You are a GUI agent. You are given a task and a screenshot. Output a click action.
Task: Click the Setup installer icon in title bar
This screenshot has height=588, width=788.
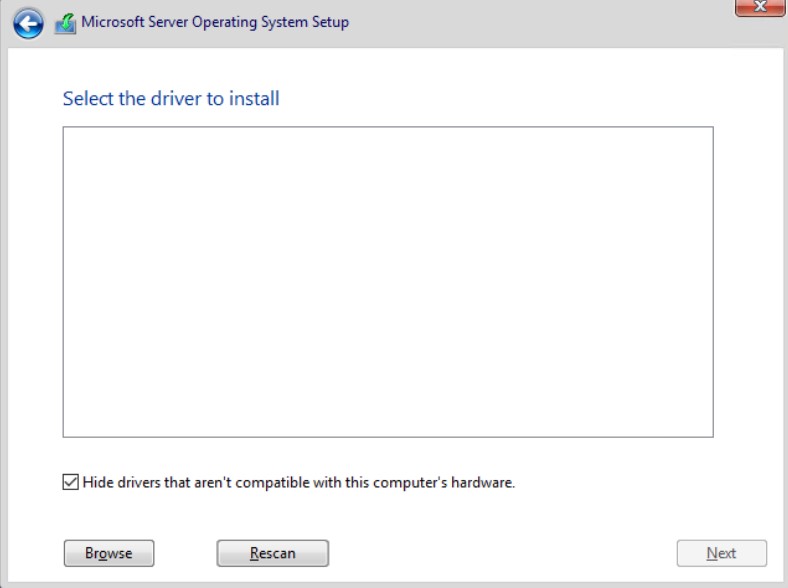pyautogui.click(x=65, y=24)
